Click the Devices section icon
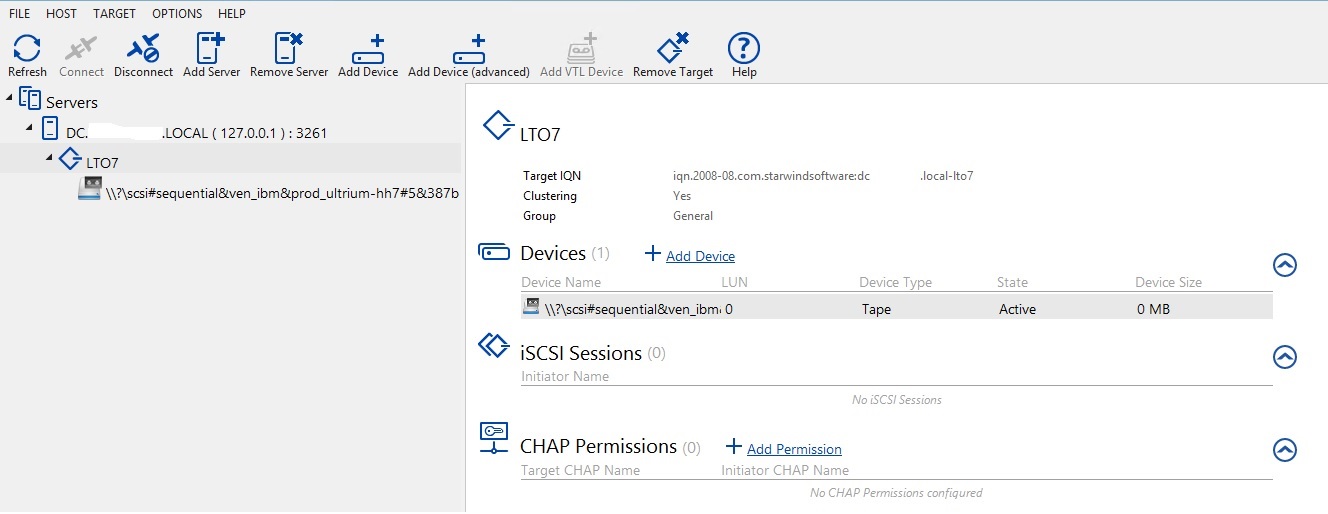The image size is (1328, 514). click(494, 251)
